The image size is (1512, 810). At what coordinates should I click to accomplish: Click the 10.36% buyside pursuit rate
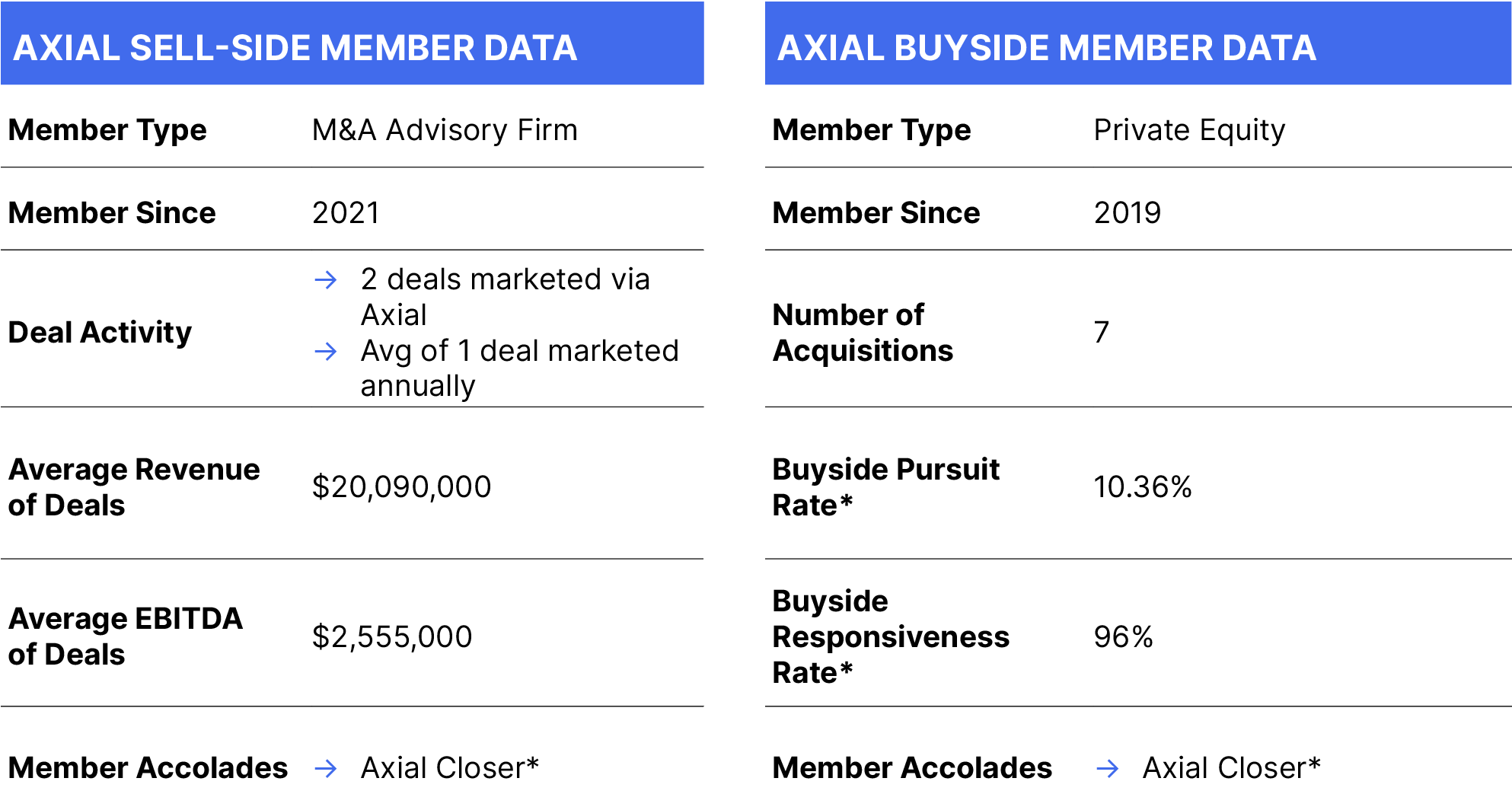coord(1143,487)
